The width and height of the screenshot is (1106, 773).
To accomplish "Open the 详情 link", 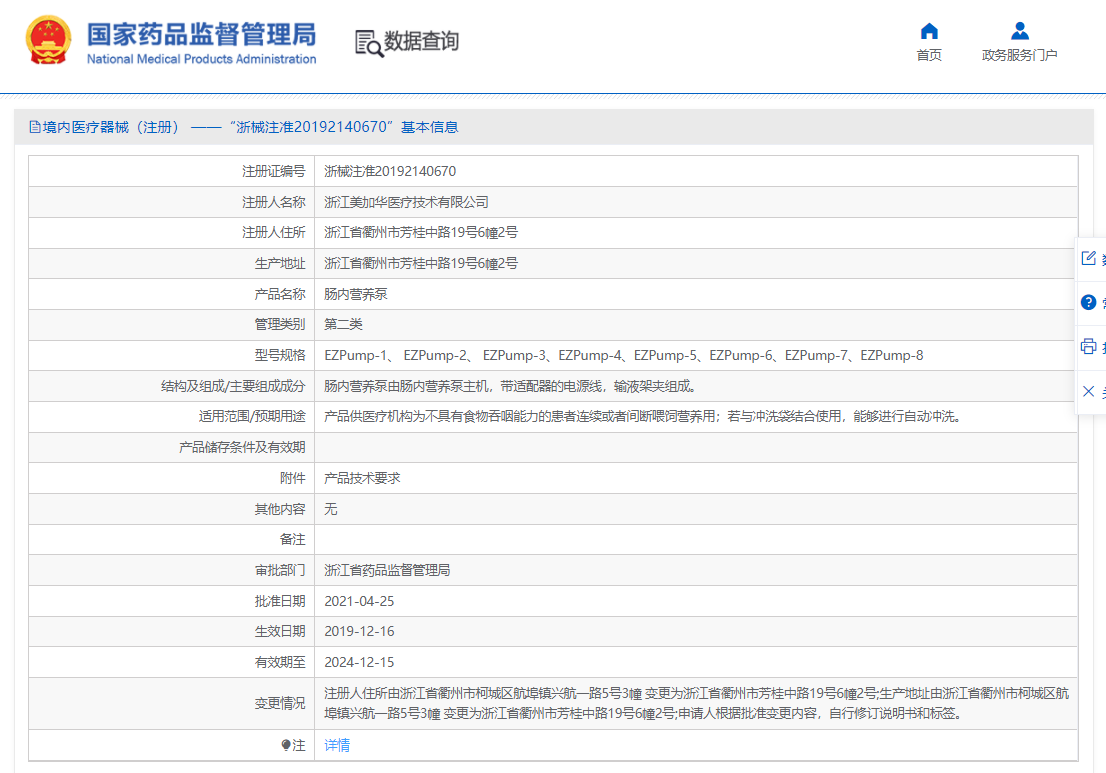I will coord(336,745).
